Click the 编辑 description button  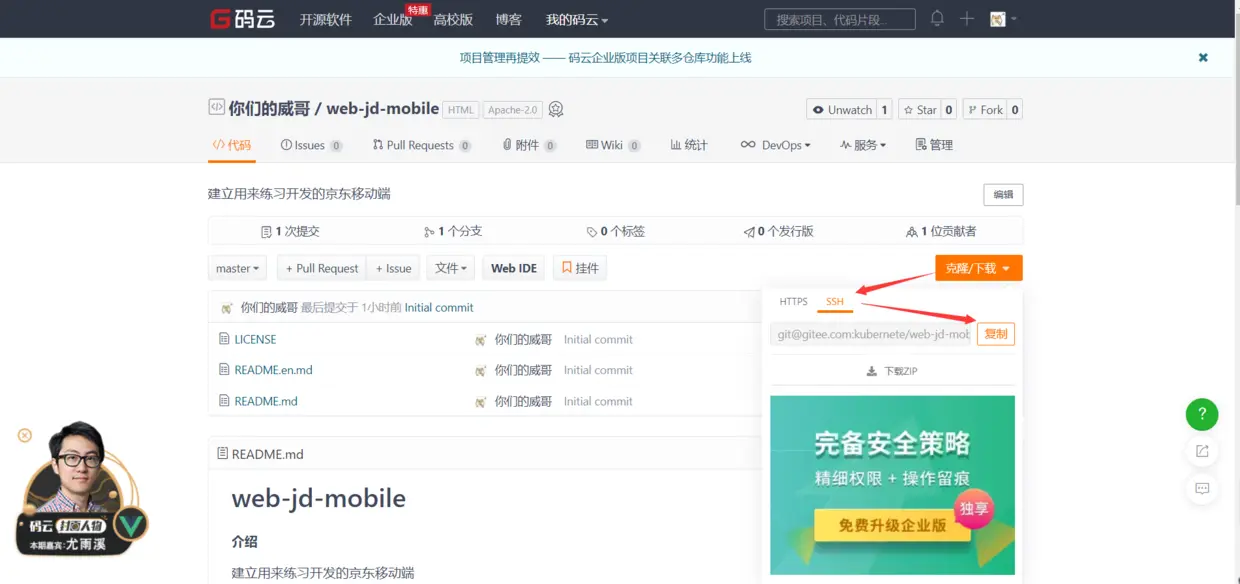[x=1003, y=195]
